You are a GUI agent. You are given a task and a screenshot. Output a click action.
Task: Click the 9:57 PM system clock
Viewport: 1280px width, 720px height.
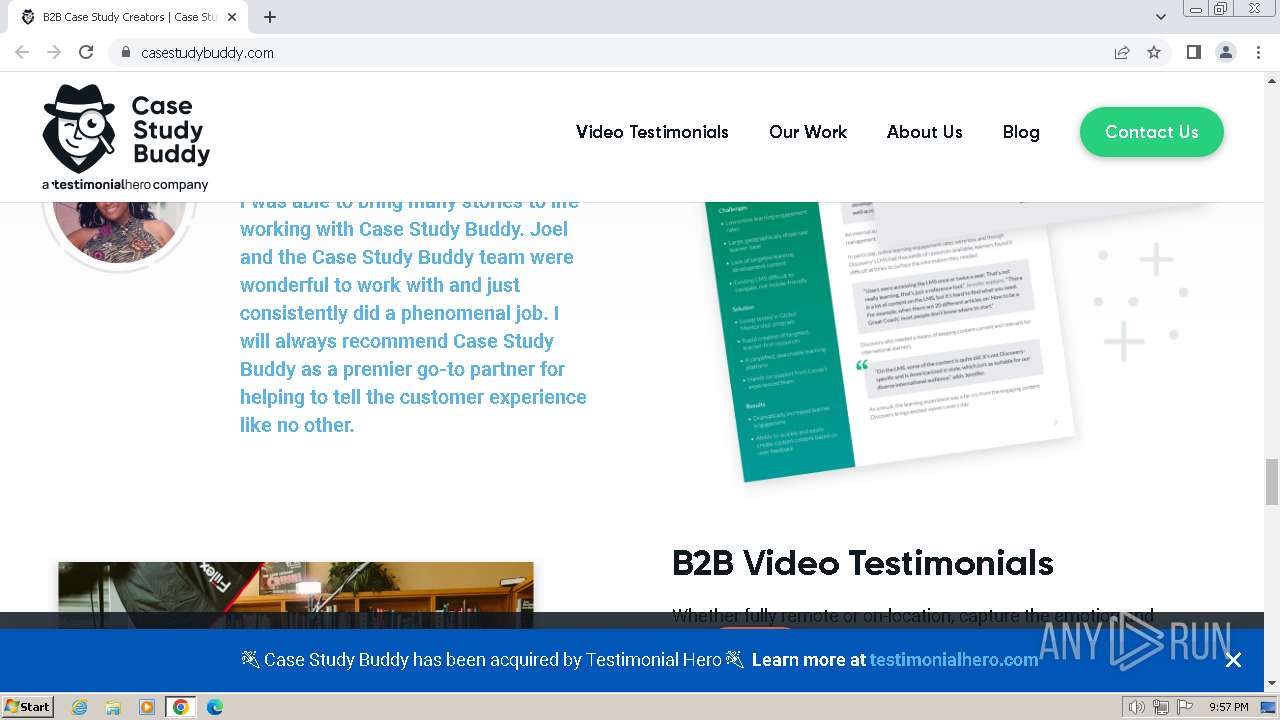1229,707
